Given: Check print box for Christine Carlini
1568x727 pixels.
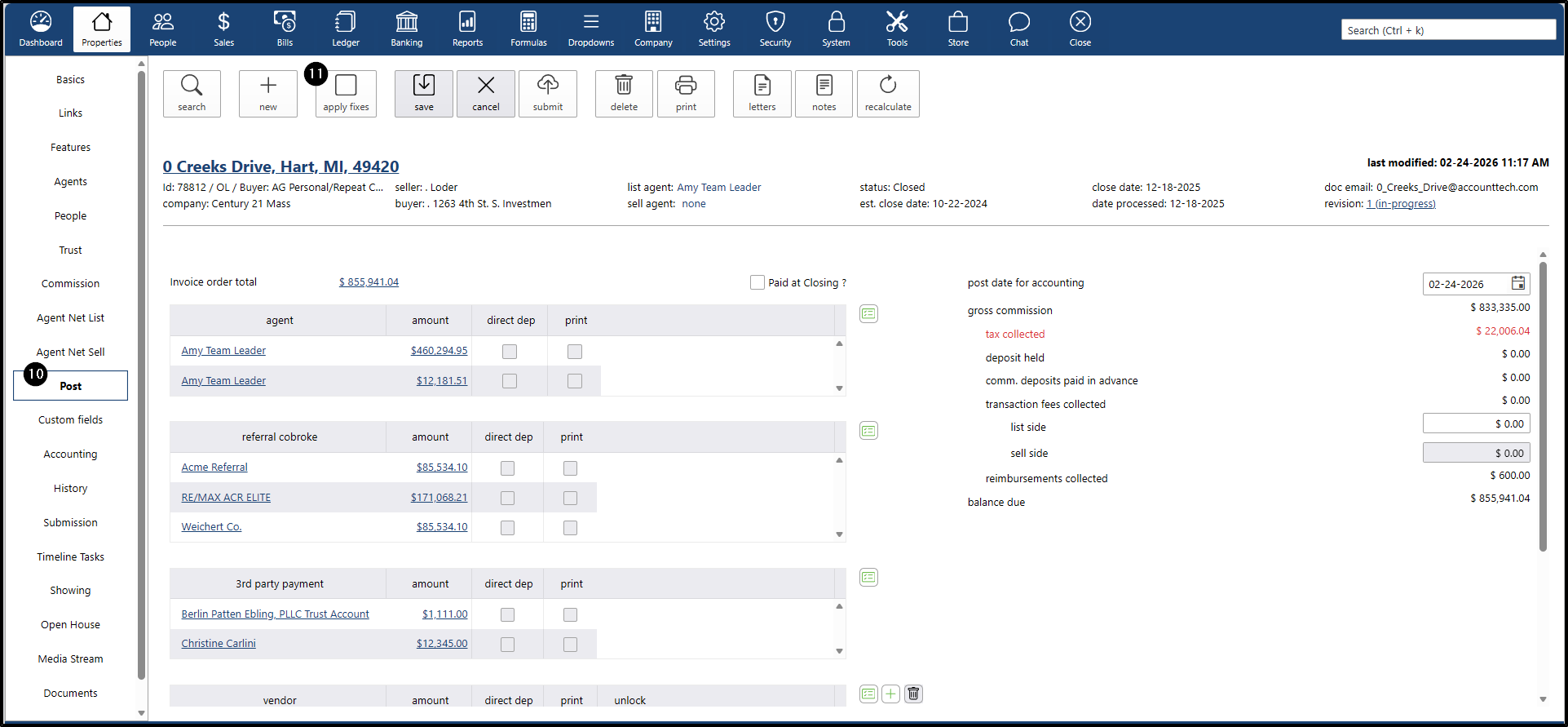Looking at the screenshot, I should (570, 645).
